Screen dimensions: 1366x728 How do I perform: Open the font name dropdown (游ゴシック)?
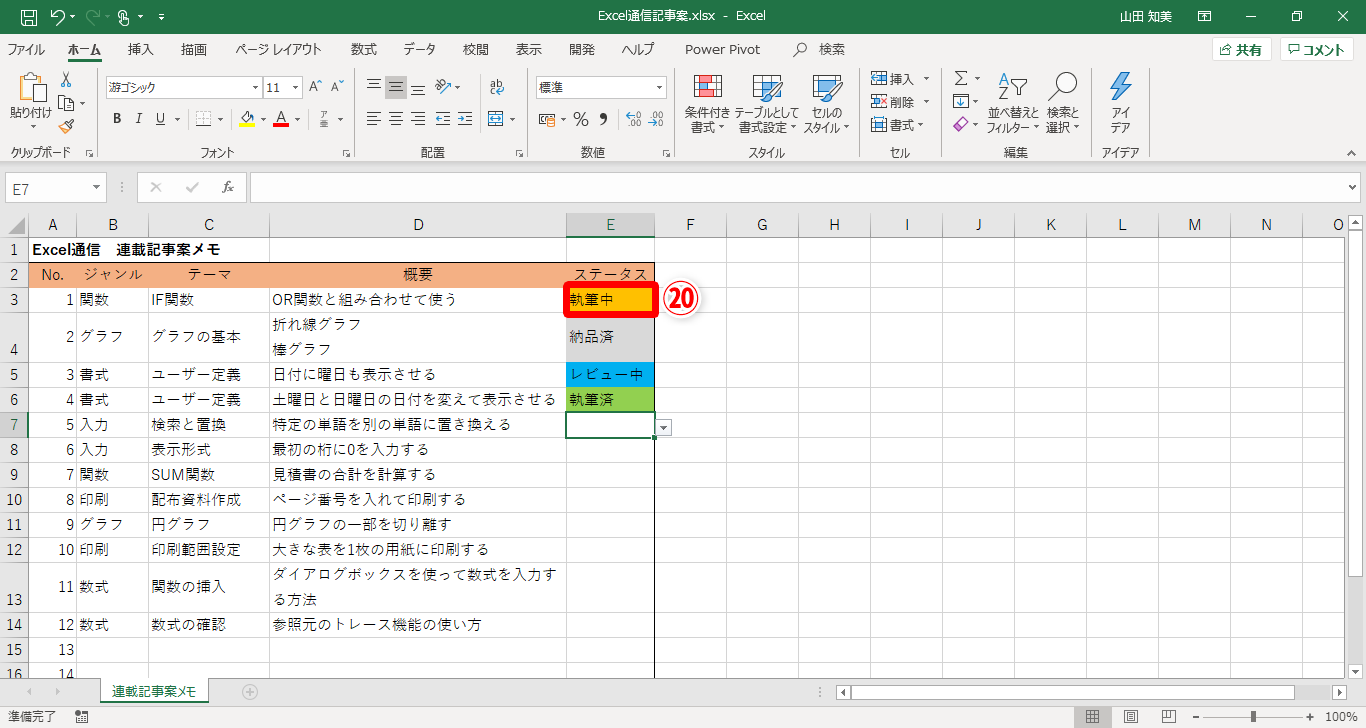(253, 87)
